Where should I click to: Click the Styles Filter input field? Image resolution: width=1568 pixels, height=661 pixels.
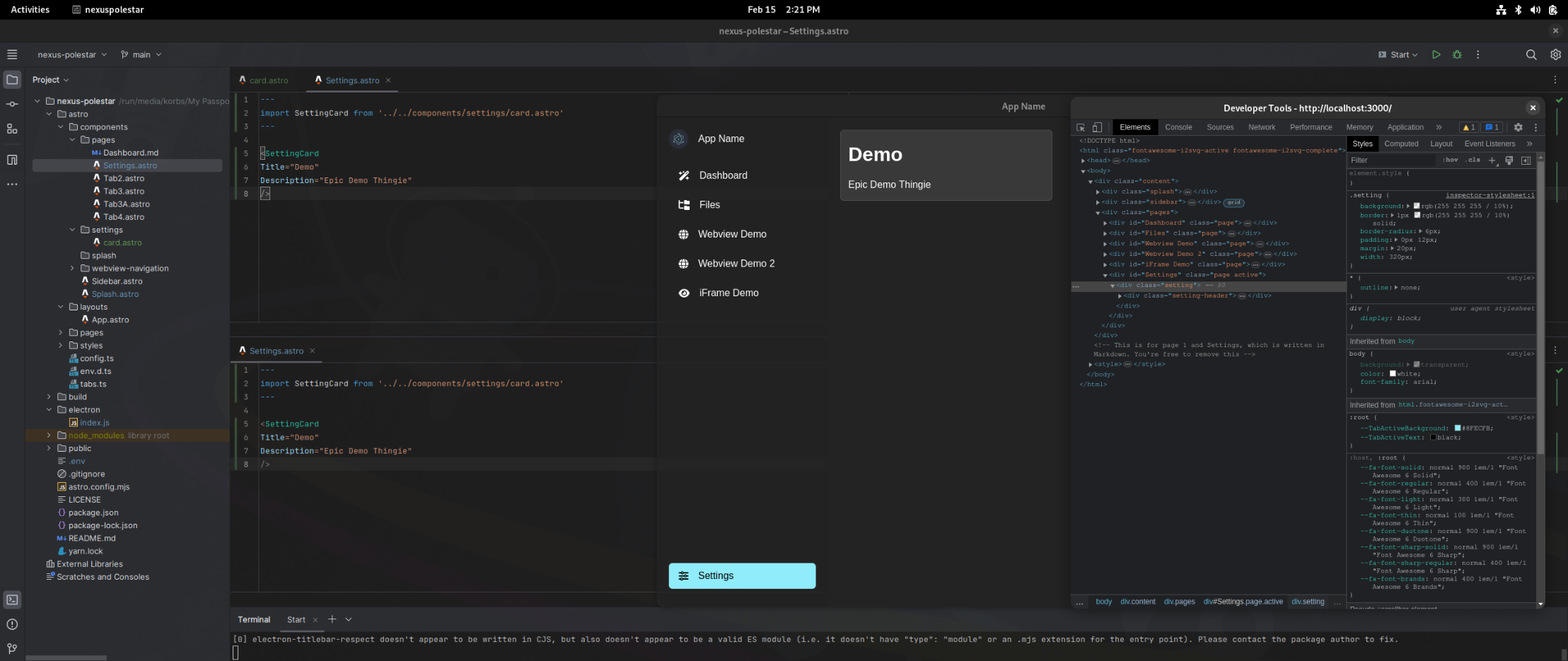[x=1390, y=160]
